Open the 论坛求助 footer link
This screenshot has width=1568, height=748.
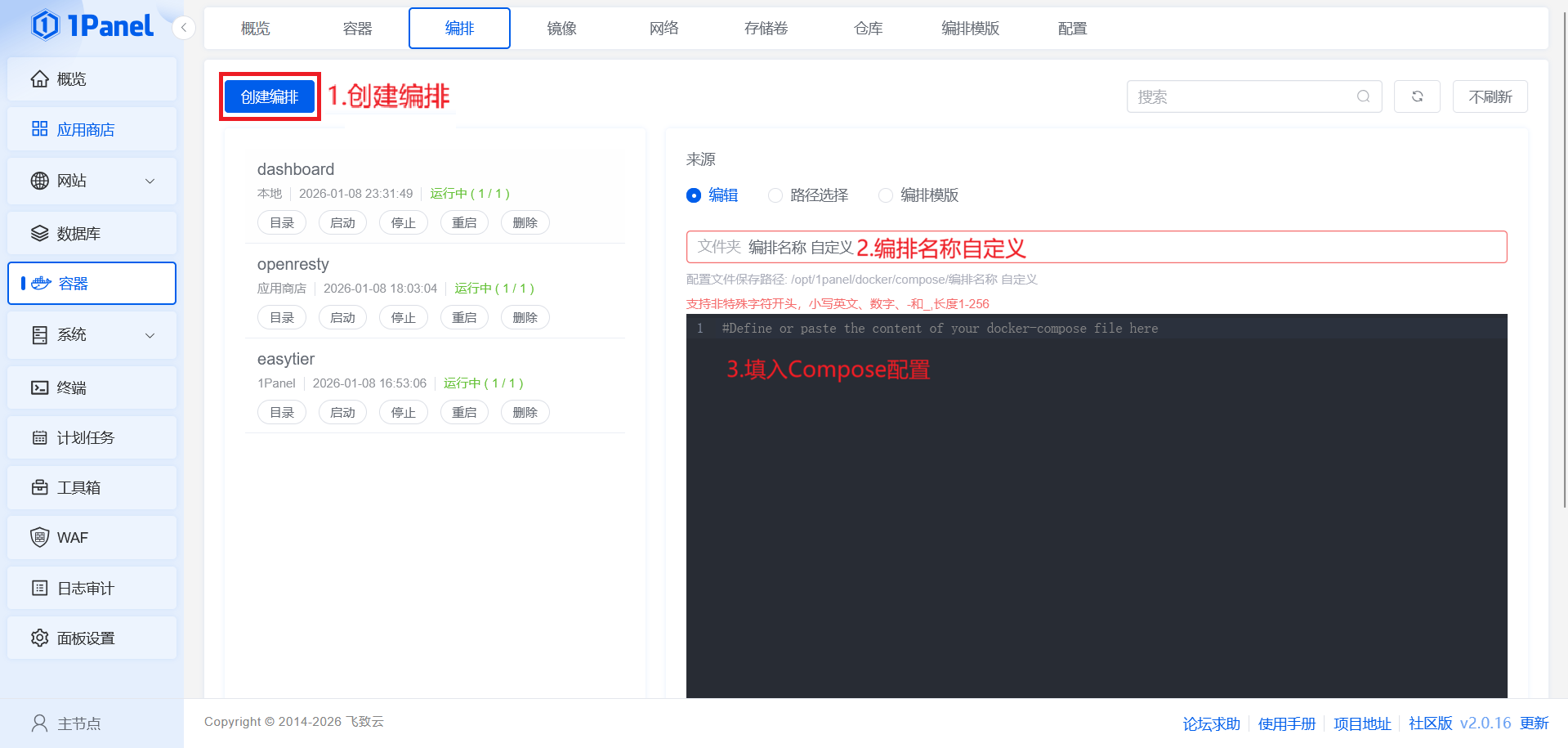tap(1211, 723)
